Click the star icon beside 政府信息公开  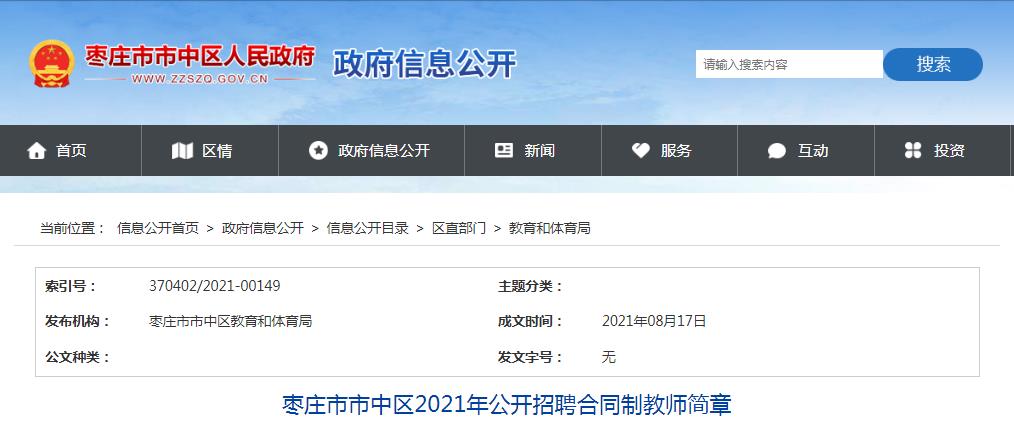(318, 151)
